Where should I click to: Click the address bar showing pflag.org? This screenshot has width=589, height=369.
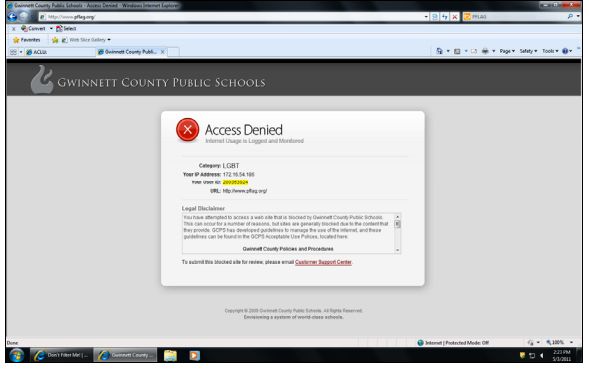(231, 17)
